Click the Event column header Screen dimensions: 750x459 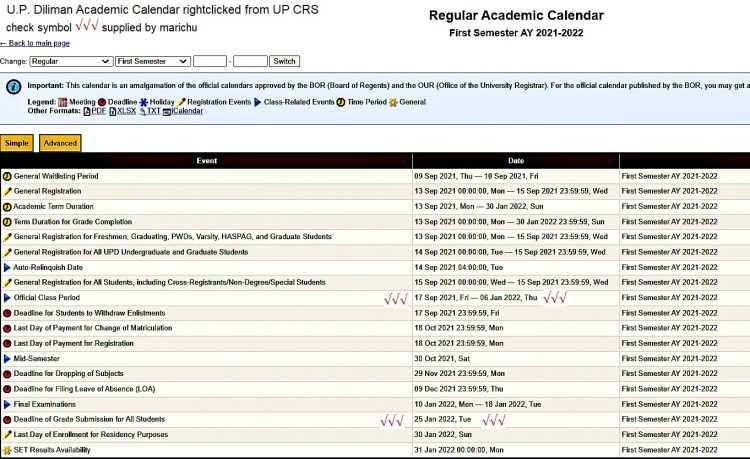pyautogui.click(x=206, y=160)
